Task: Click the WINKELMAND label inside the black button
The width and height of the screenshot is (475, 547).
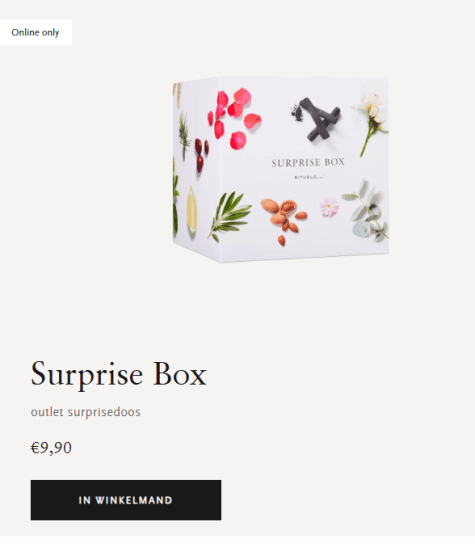Action: 134,500
